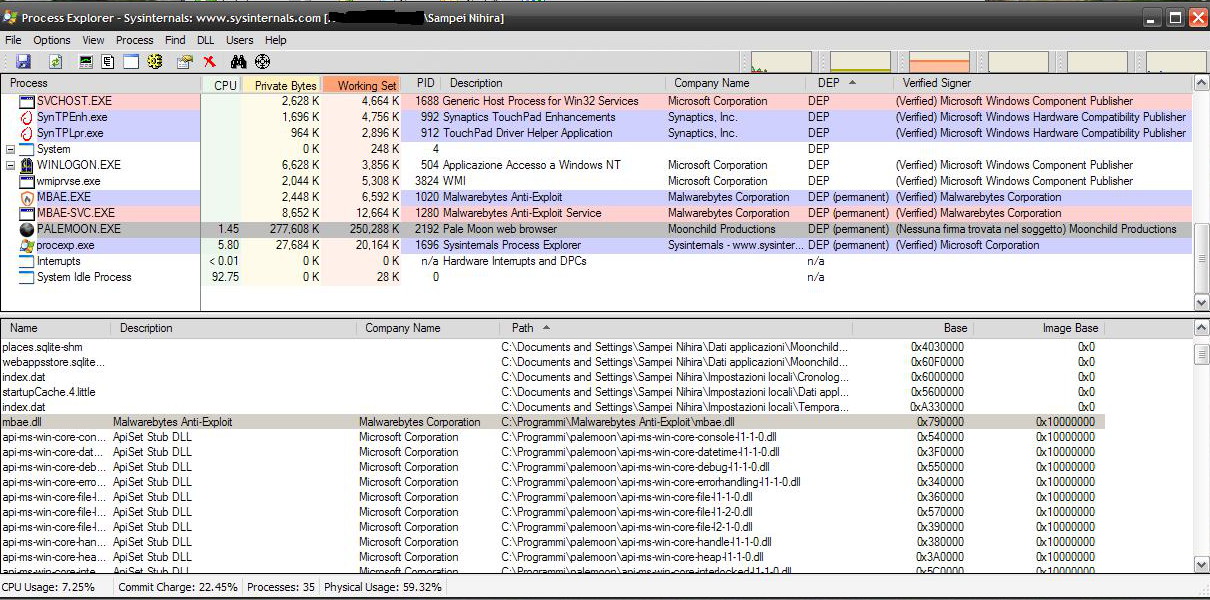The image size is (1210, 600).
Task: Click the binoculars Find Handle icon
Action: (239, 62)
